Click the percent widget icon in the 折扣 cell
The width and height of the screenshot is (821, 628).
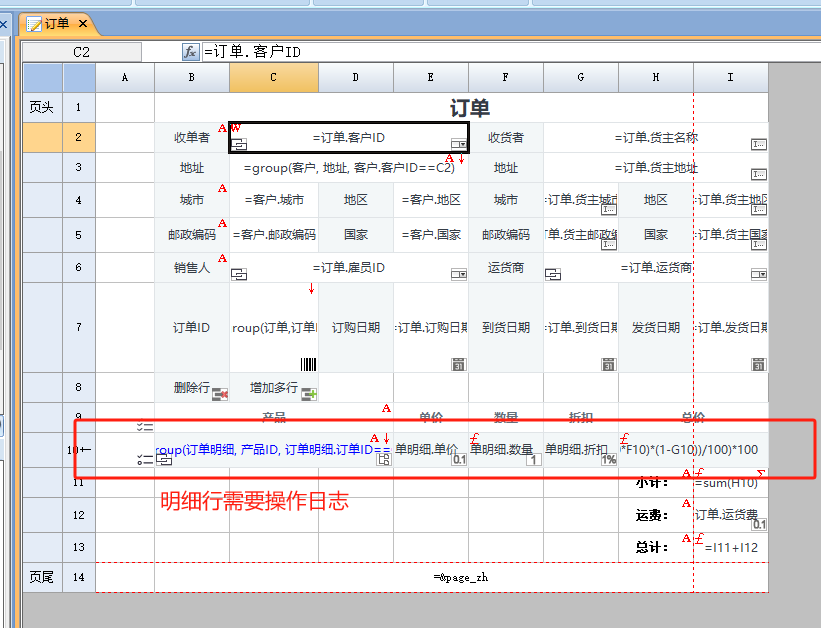click(x=608, y=460)
